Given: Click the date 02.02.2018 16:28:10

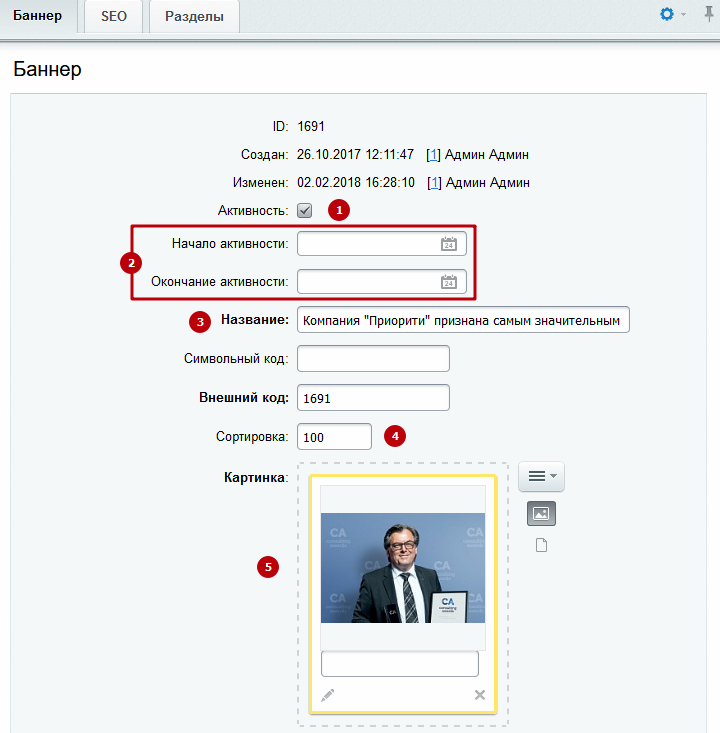Looking at the screenshot, I should coord(356,183).
